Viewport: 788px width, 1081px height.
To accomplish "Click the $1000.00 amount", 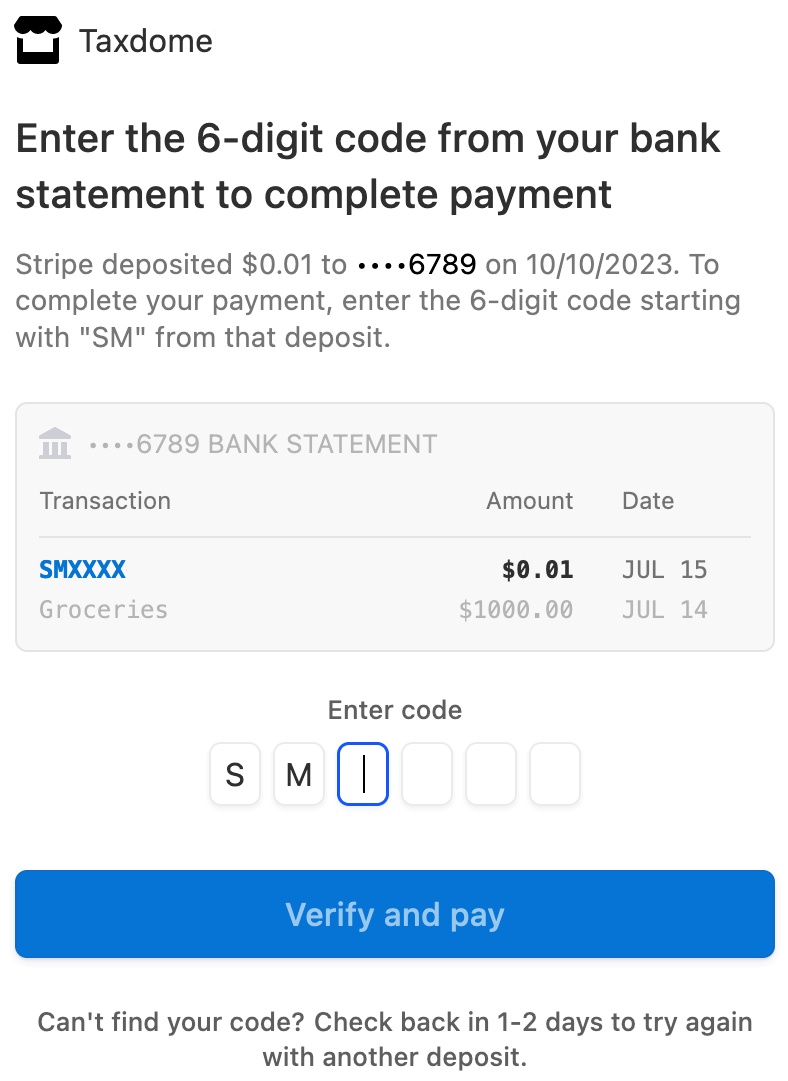I will [x=516, y=609].
